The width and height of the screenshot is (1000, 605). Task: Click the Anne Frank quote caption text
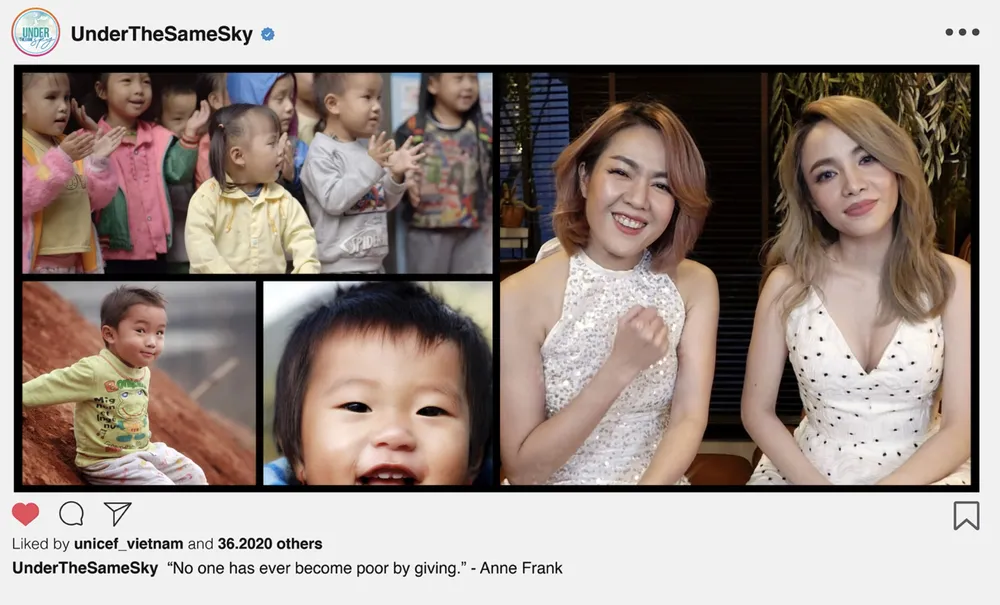(x=365, y=568)
